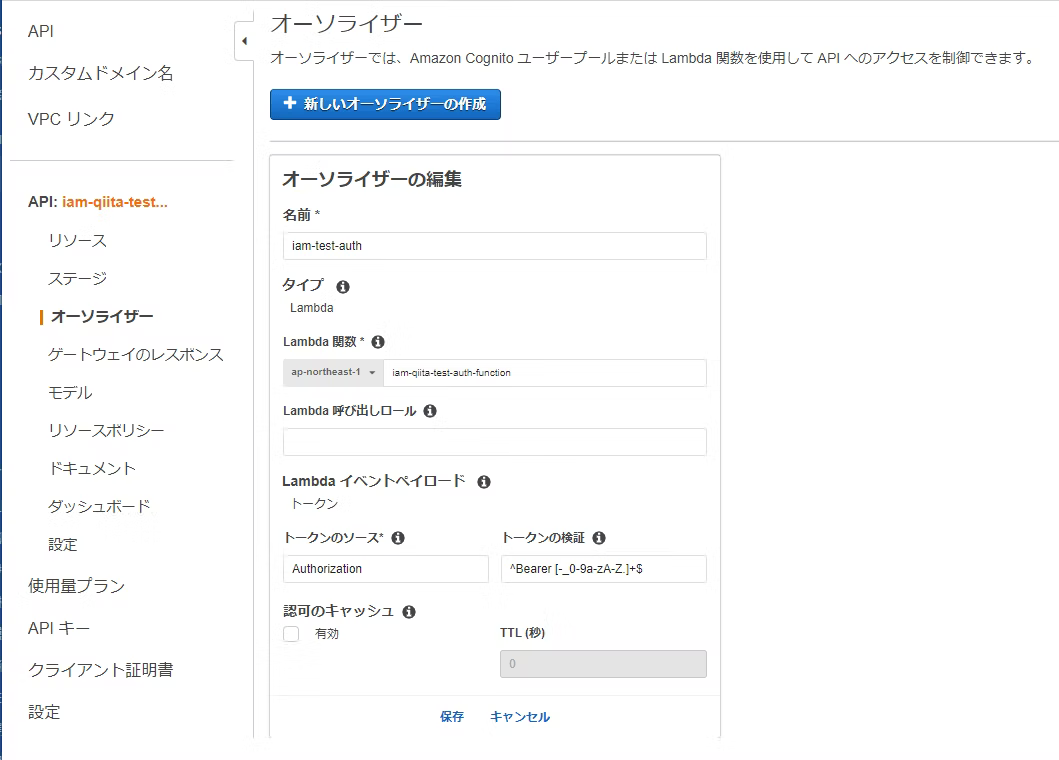Click info icon beside Lambda 関数 label
Image resolution: width=1059 pixels, height=760 pixels.
378,342
